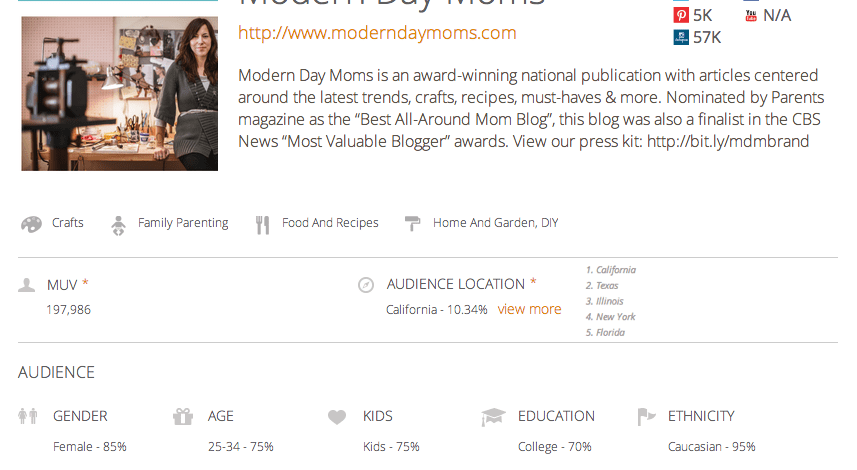Click the Audience Location compass icon
Image resolution: width=857 pixels, height=470 pixels.
pyautogui.click(x=366, y=285)
